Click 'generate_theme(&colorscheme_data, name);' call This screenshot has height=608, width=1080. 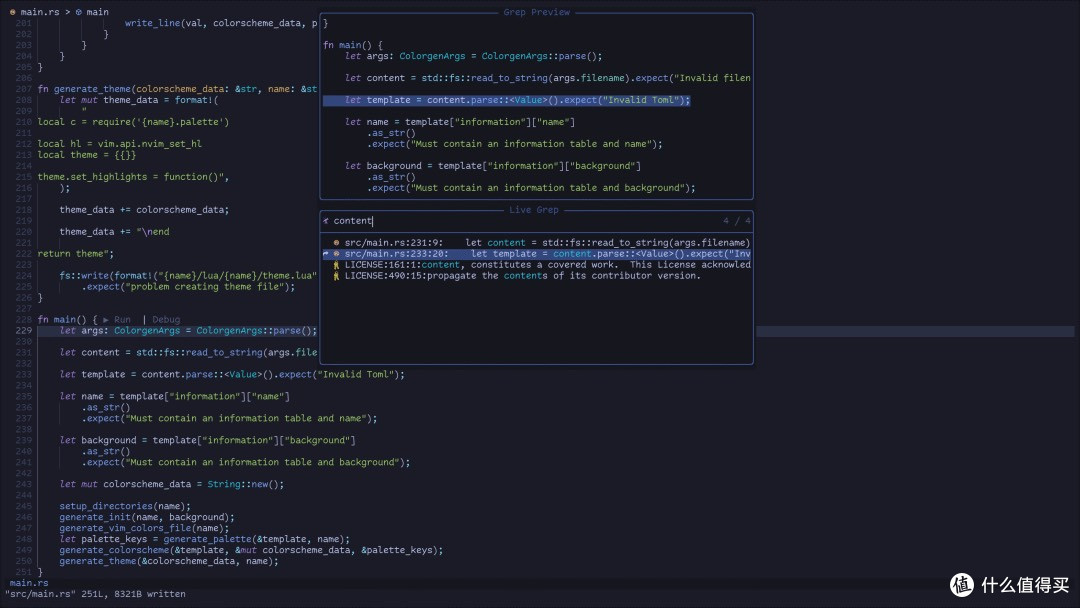click(169, 561)
